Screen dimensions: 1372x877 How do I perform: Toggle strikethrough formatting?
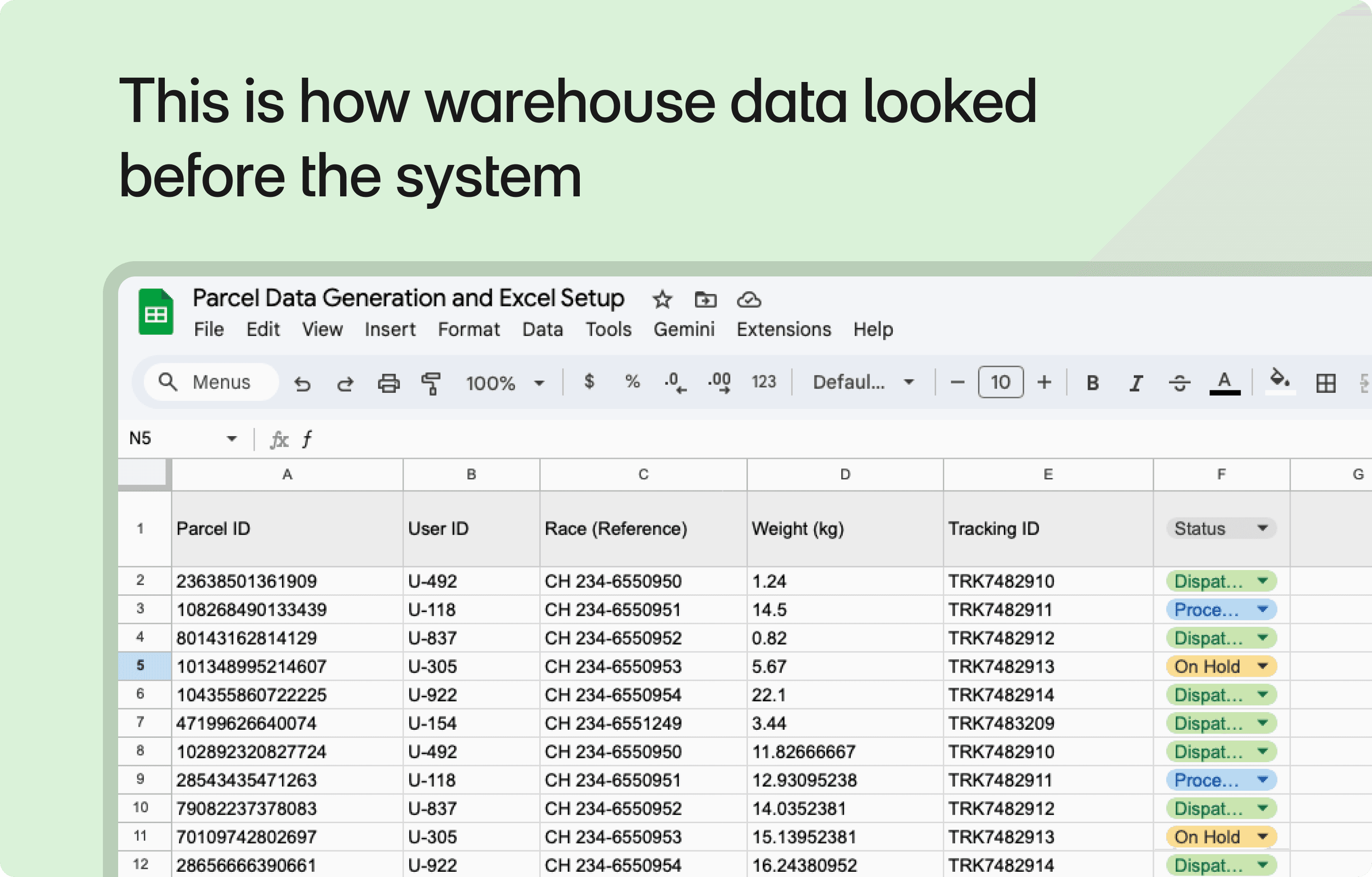click(1180, 383)
